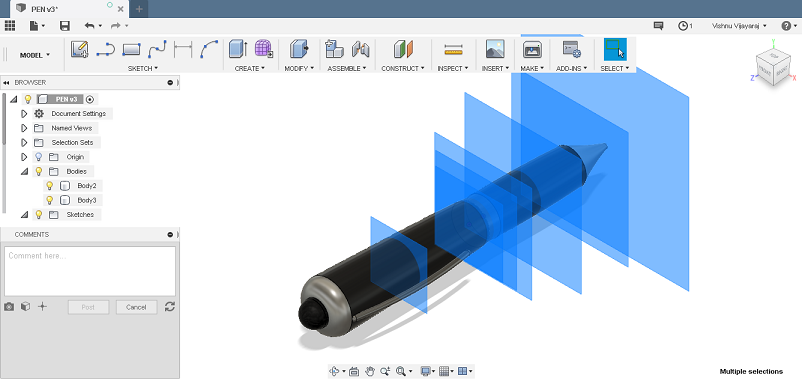This screenshot has height=381, width=802.
Task: Open Display Settings in navigation bar
Action: [427, 372]
